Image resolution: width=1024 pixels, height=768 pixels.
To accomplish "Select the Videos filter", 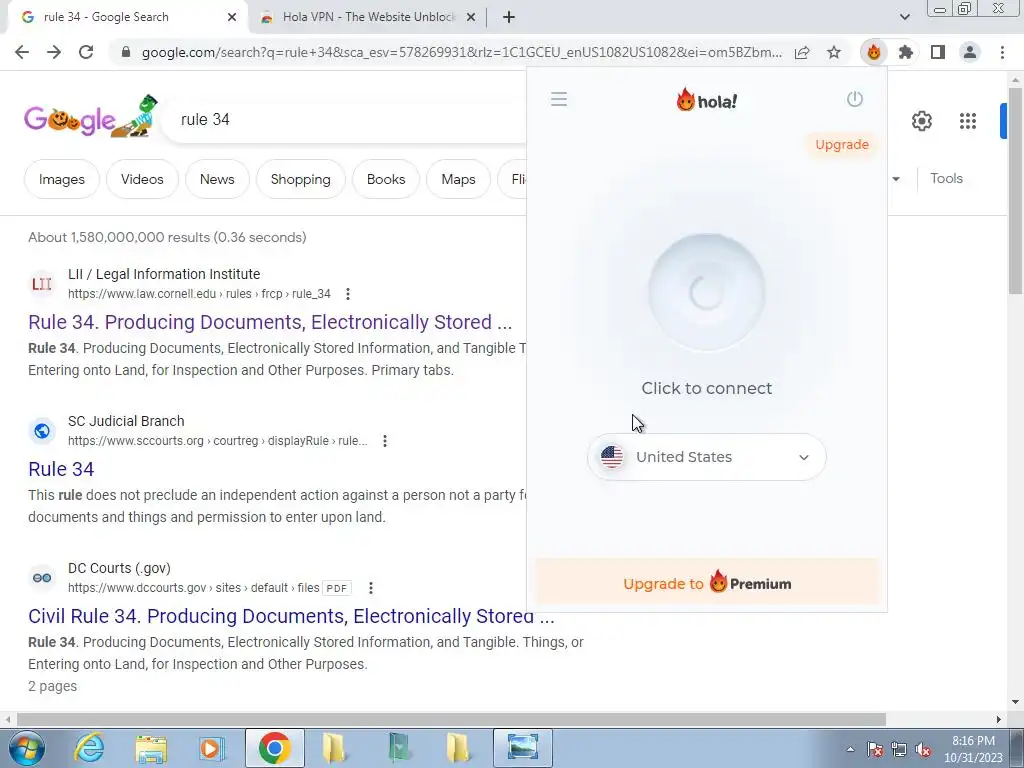I will [142, 179].
